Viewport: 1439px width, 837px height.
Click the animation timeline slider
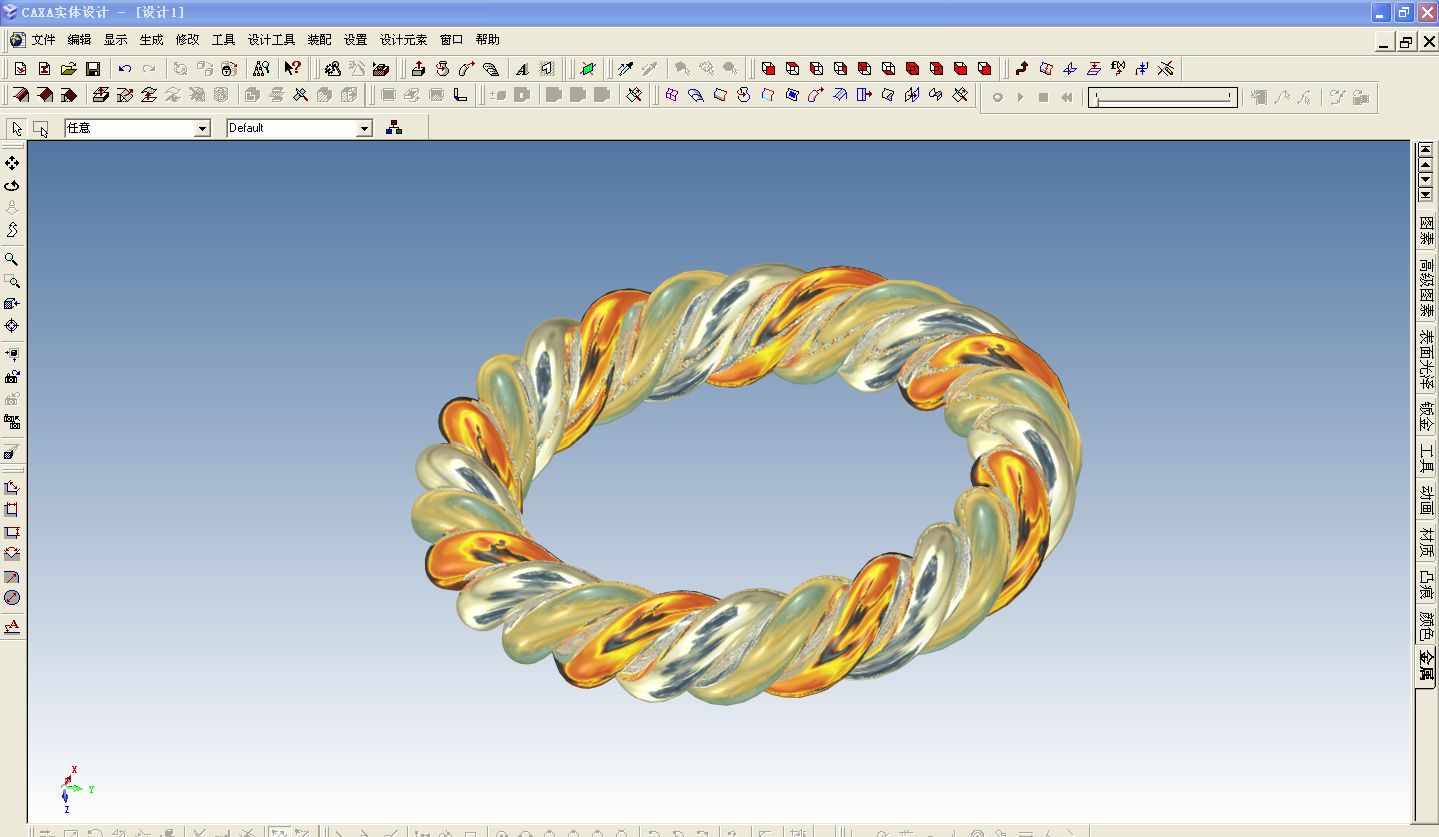click(1163, 97)
